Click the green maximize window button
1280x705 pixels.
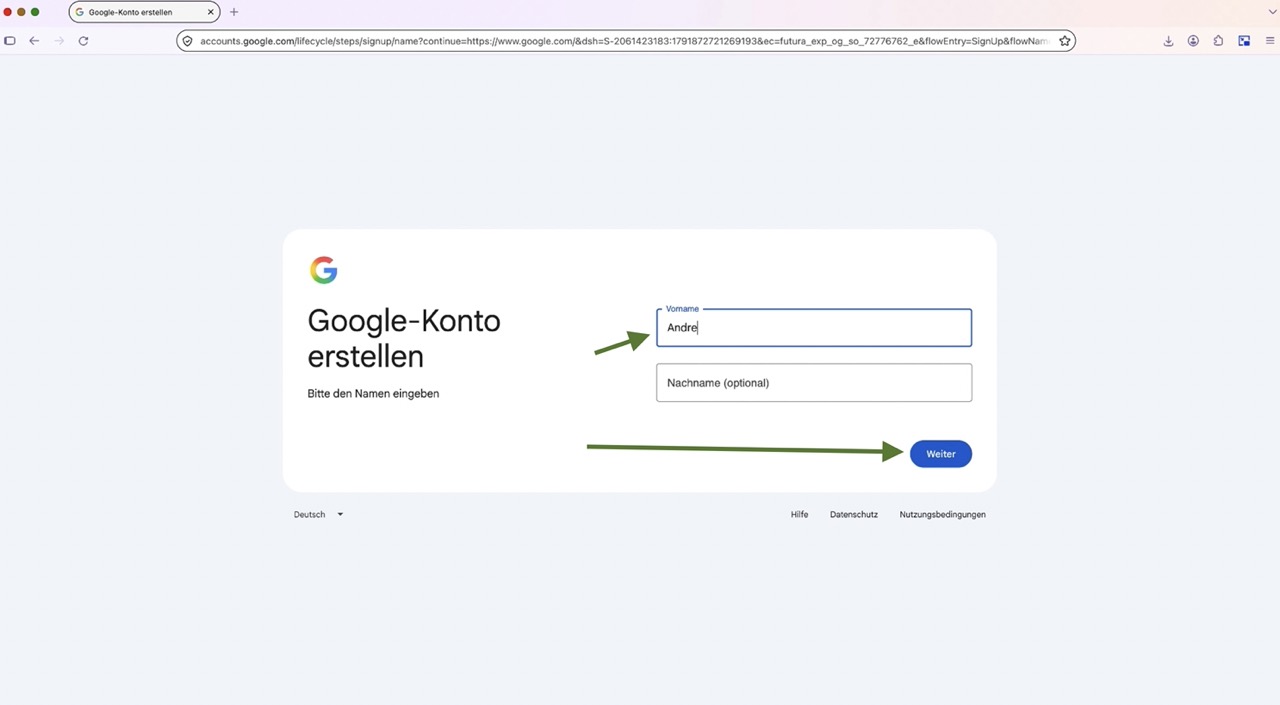(x=35, y=12)
